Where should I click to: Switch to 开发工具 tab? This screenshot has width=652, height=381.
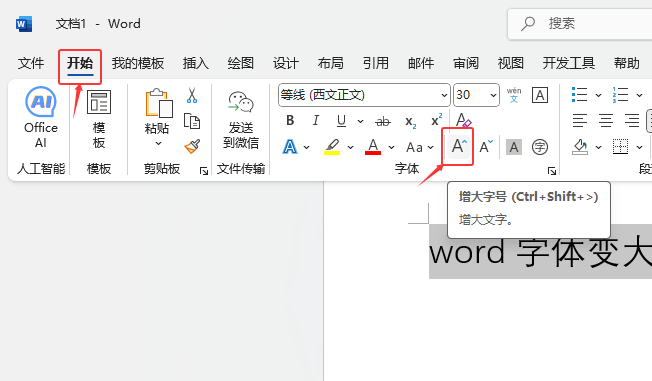pyautogui.click(x=568, y=63)
